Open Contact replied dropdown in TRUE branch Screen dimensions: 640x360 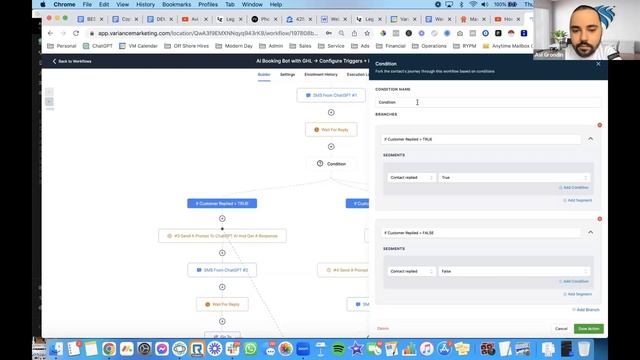pyautogui.click(x=411, y=178)
